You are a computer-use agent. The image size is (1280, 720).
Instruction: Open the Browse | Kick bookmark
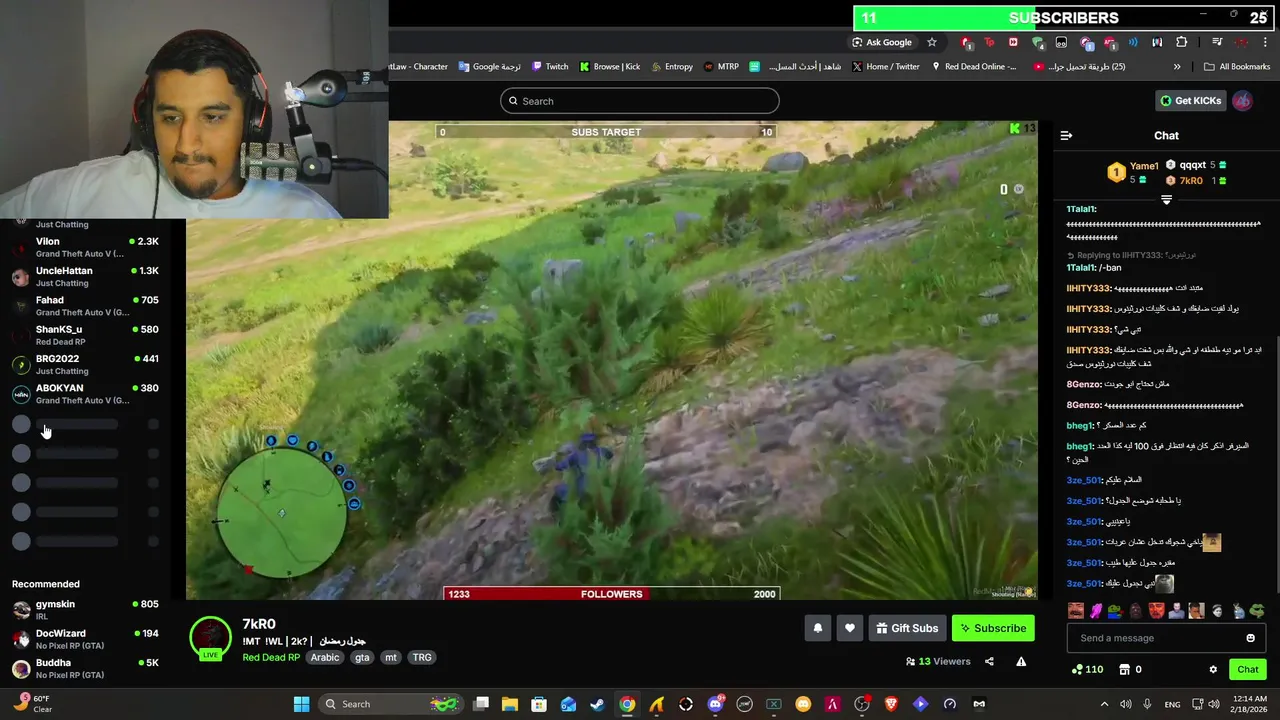(x=610, y=67)
